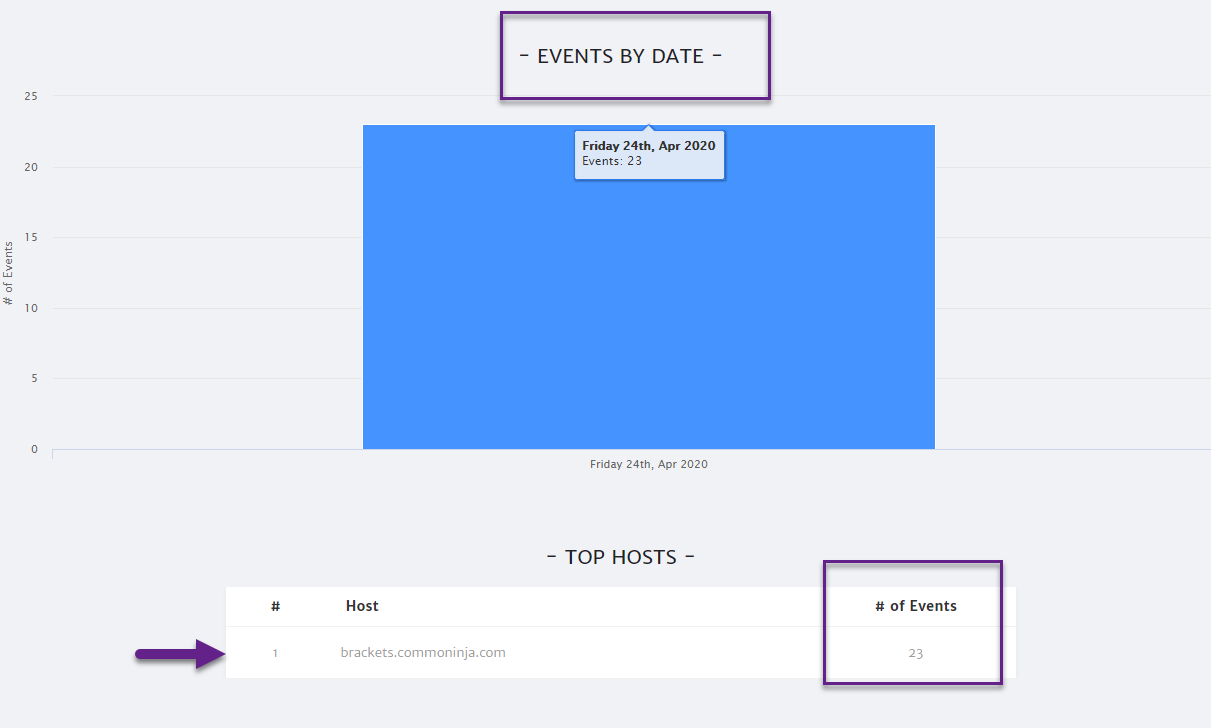Click the rank number 1 in the hosts table

pos(275,653)
